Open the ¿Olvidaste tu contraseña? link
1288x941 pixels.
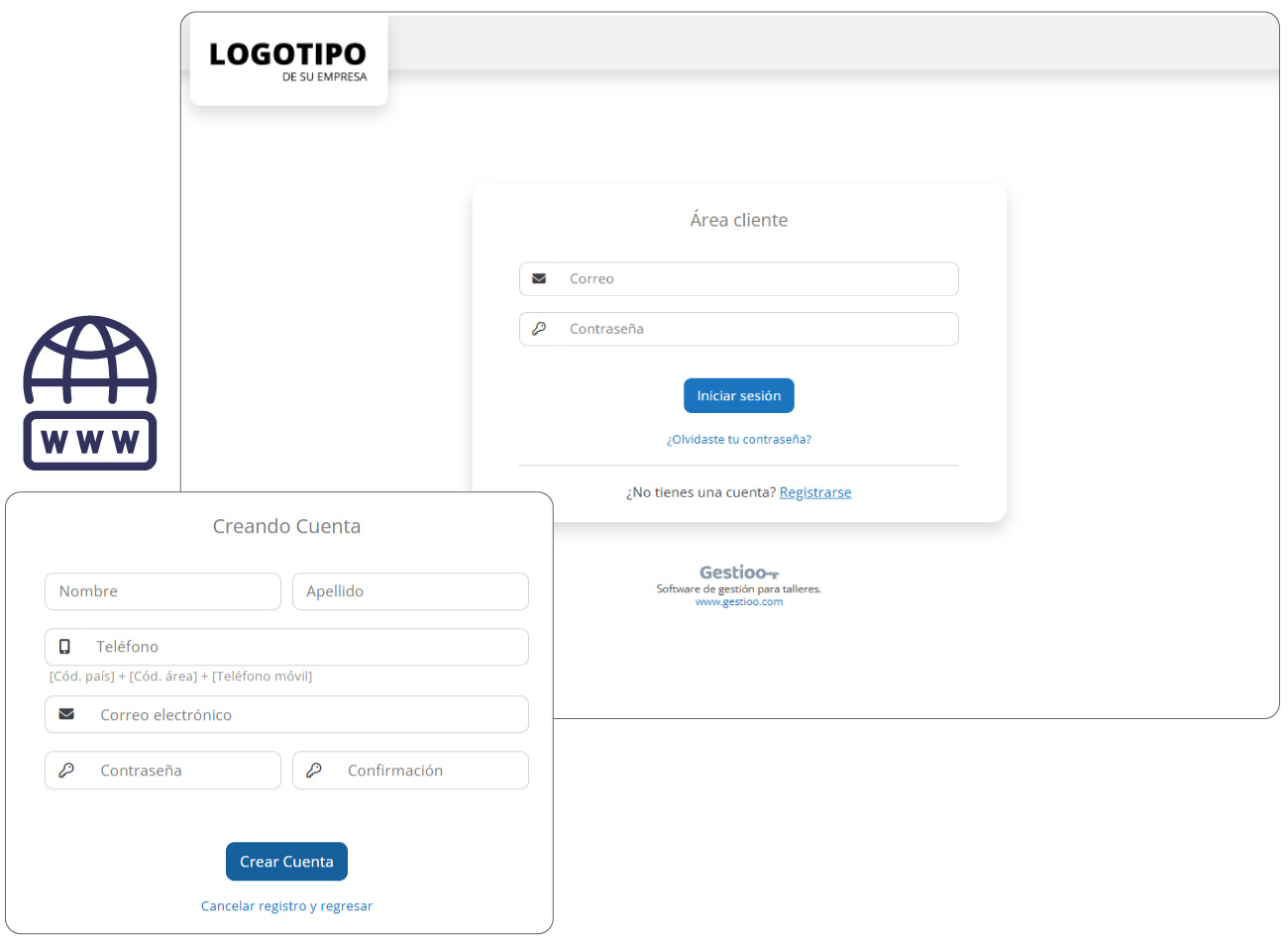click(x=739, y=439)
